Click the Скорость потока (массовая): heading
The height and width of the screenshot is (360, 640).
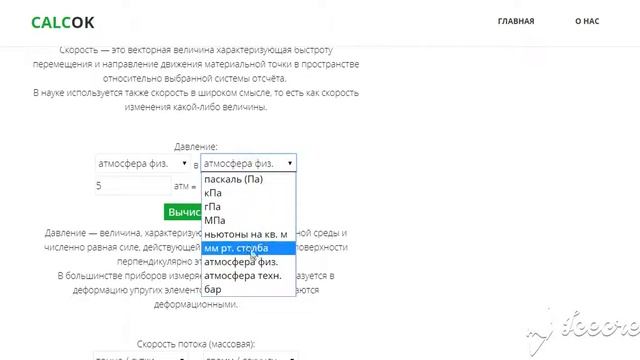click(196, 344)
